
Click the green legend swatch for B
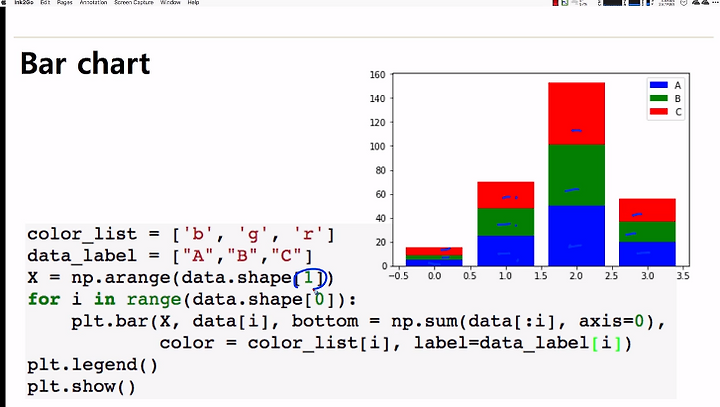click(658, 98)
